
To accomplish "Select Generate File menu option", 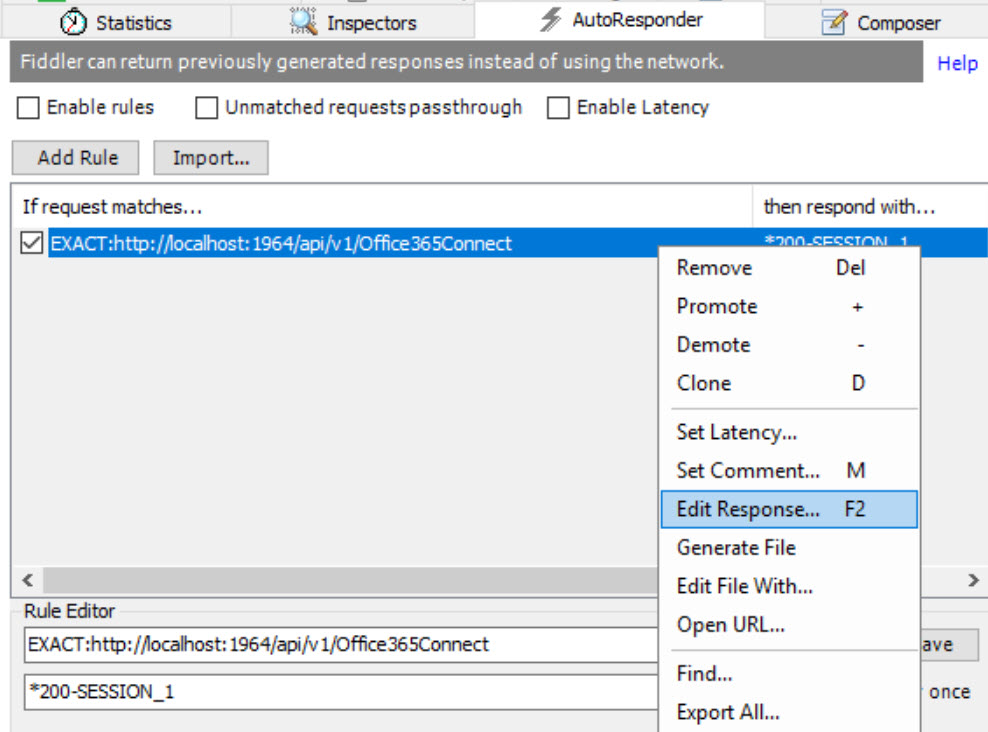I will (736, 547).
